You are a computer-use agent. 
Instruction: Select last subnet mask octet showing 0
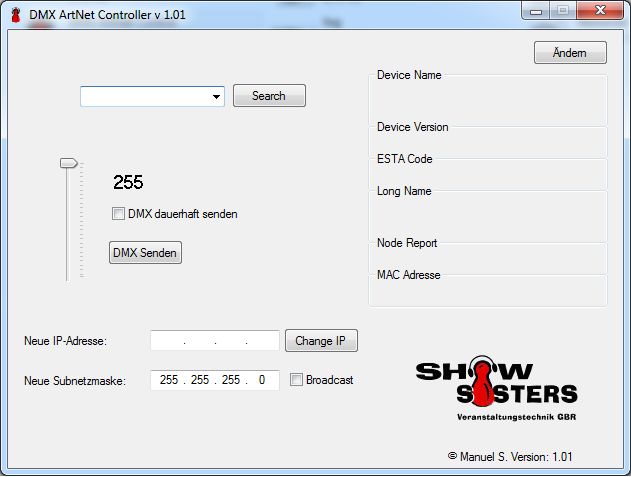point(262,380)
